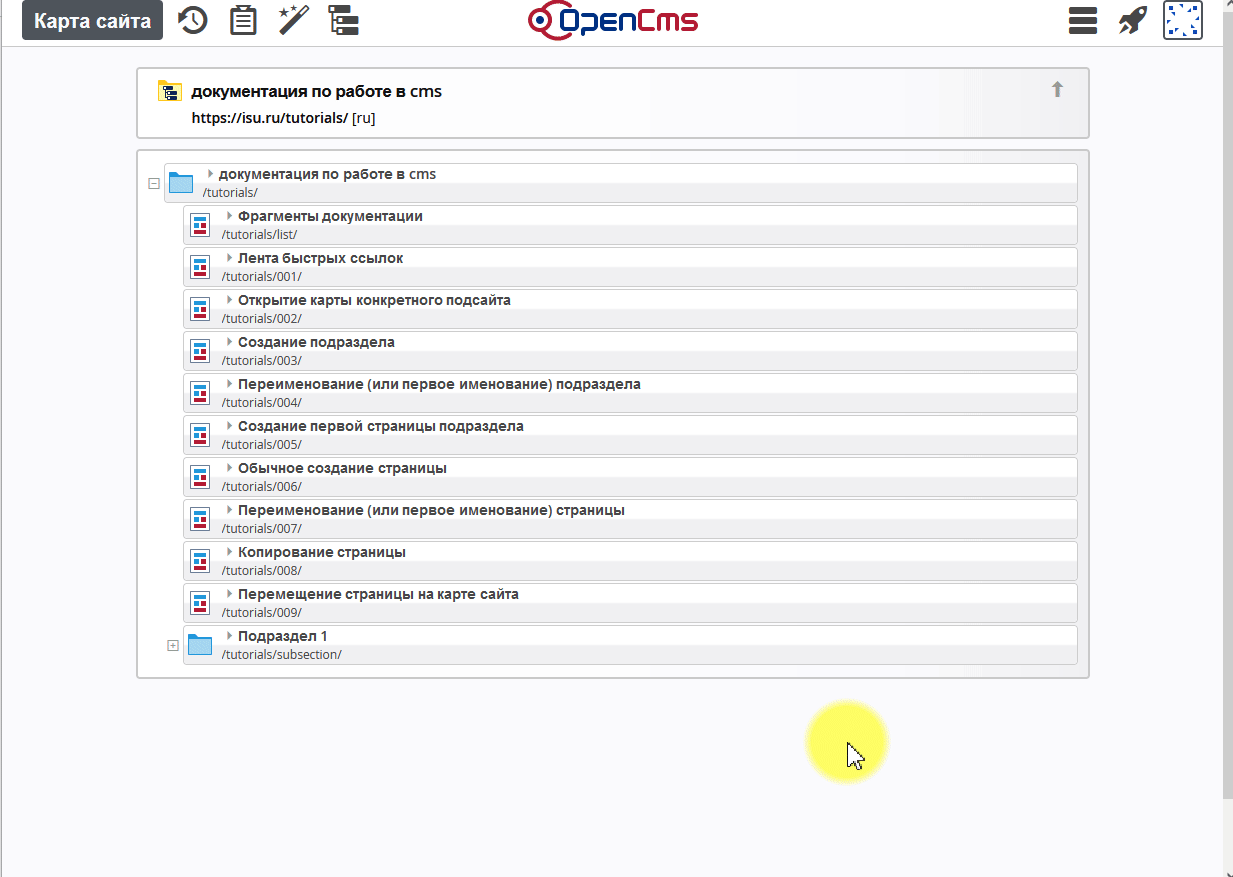Expand Подраздел 1 using the plus box
Image resolution: width=1233 pixels, height=877 pixels.
[x=172, y=646]
